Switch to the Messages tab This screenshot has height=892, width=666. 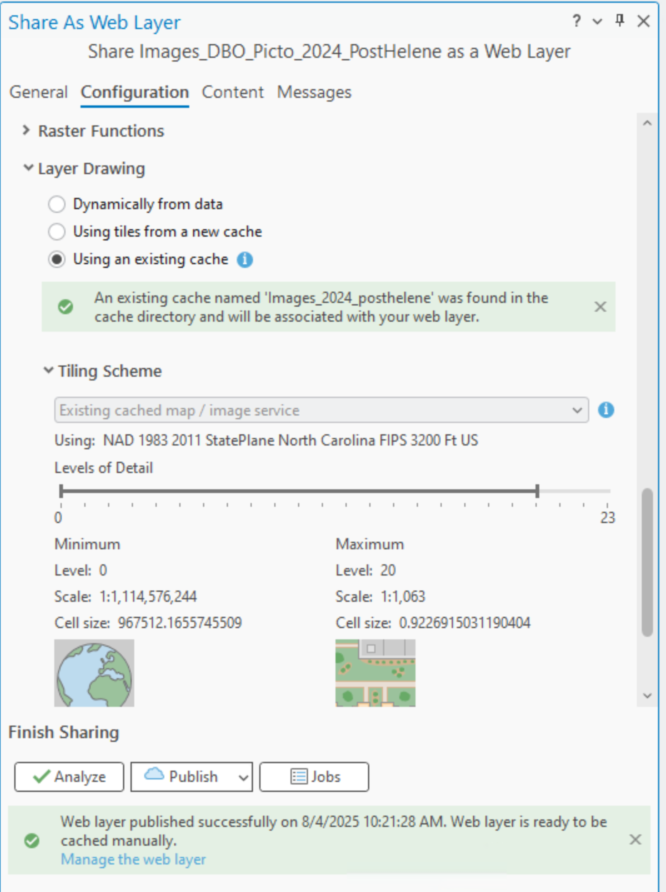coord(314,92)
